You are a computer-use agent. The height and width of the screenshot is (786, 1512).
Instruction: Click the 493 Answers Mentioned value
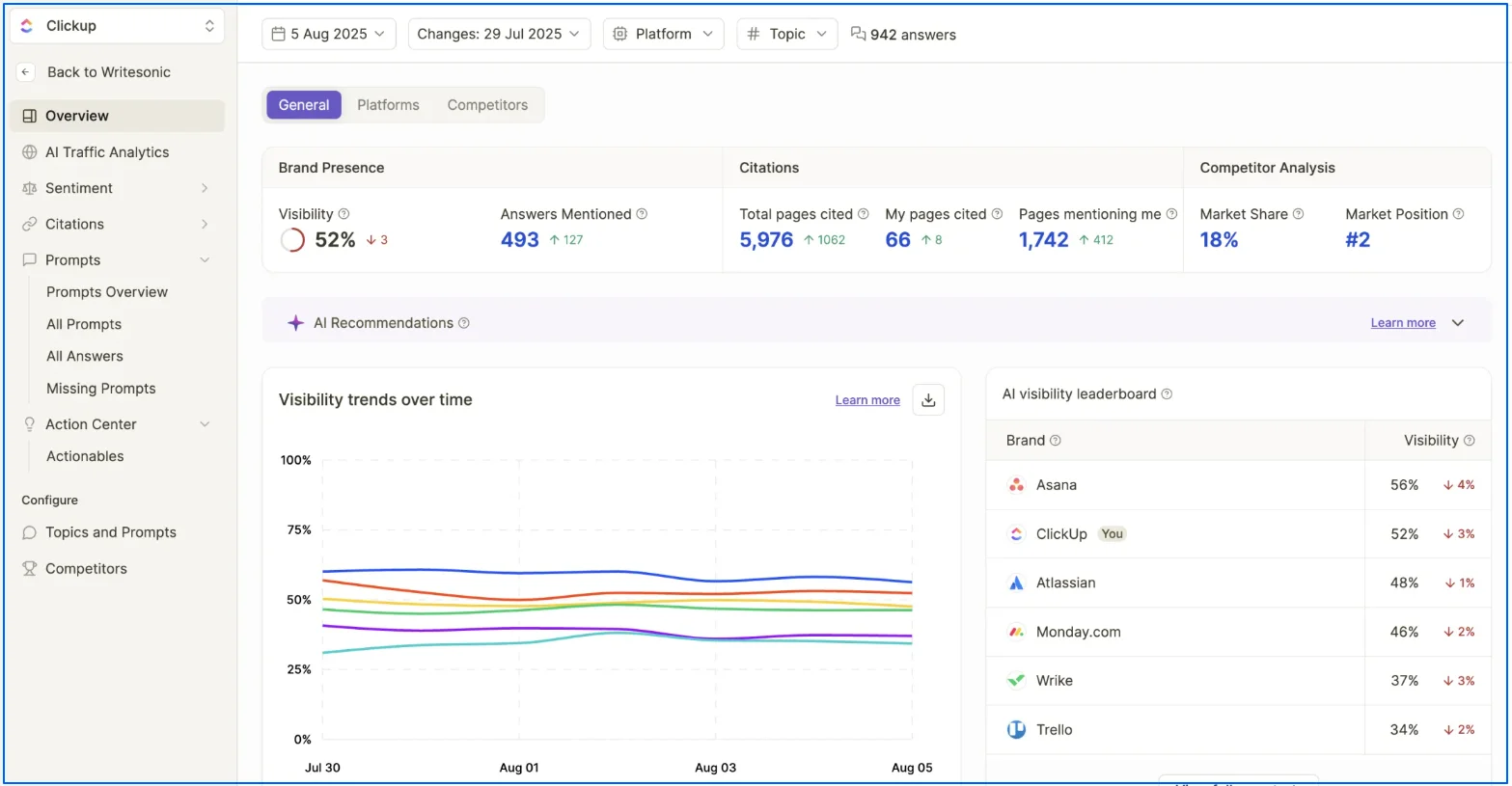pyautogui.click(x=520, y=240)
